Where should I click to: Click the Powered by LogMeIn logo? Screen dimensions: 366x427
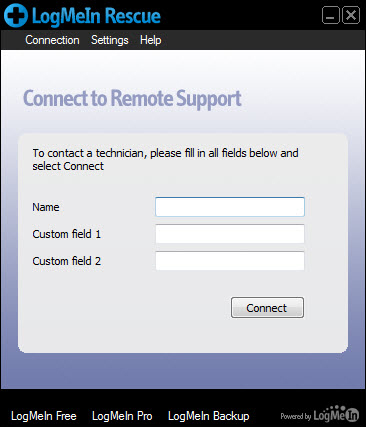pos(320,414)
